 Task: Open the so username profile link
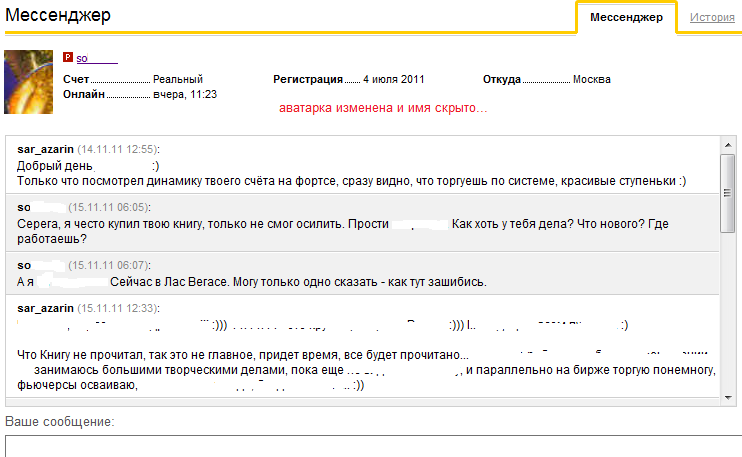click(x=97, y=58)
